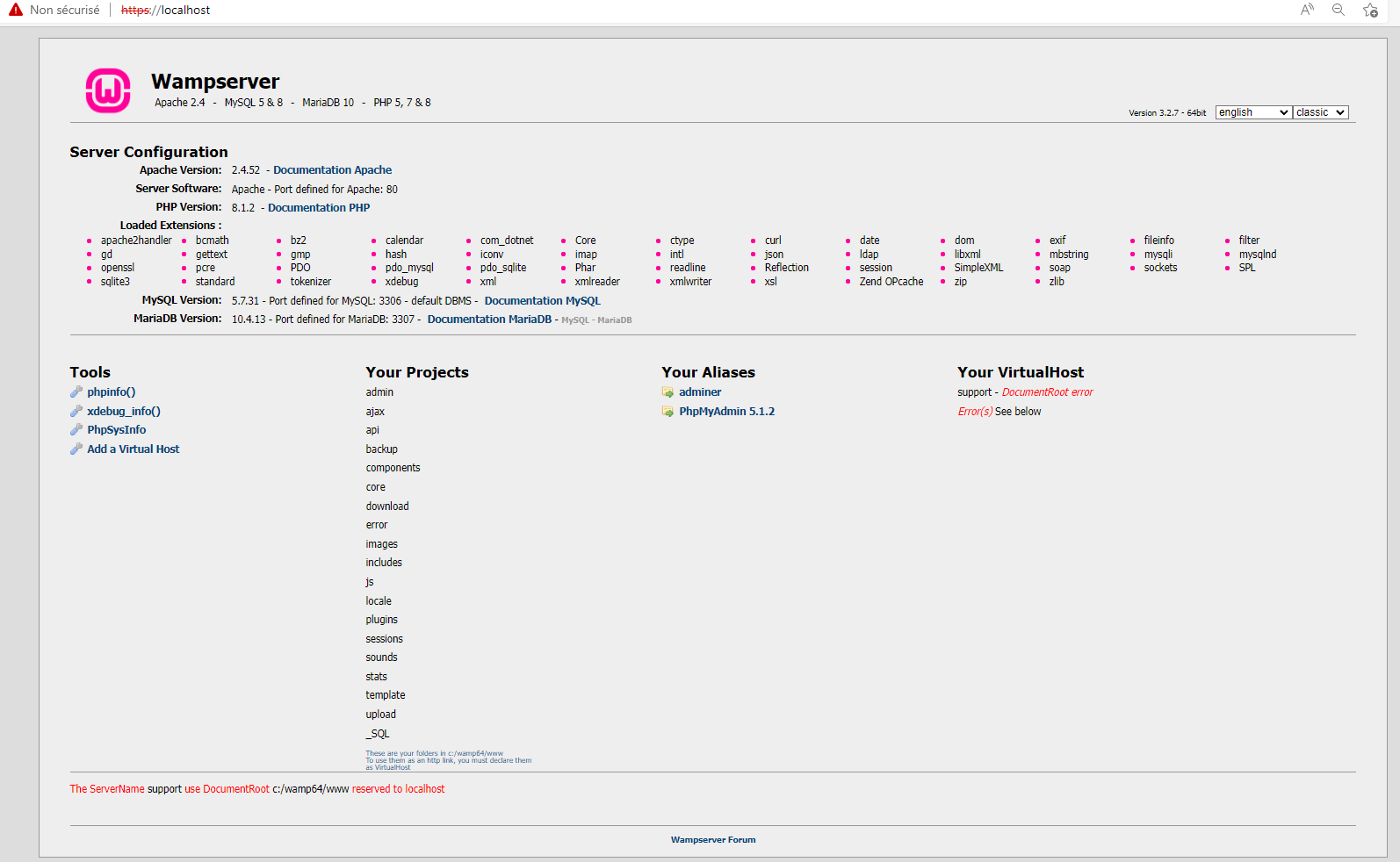Select the api project entry
Viewport: 1400px width, 862px height.
coord(372,430)
